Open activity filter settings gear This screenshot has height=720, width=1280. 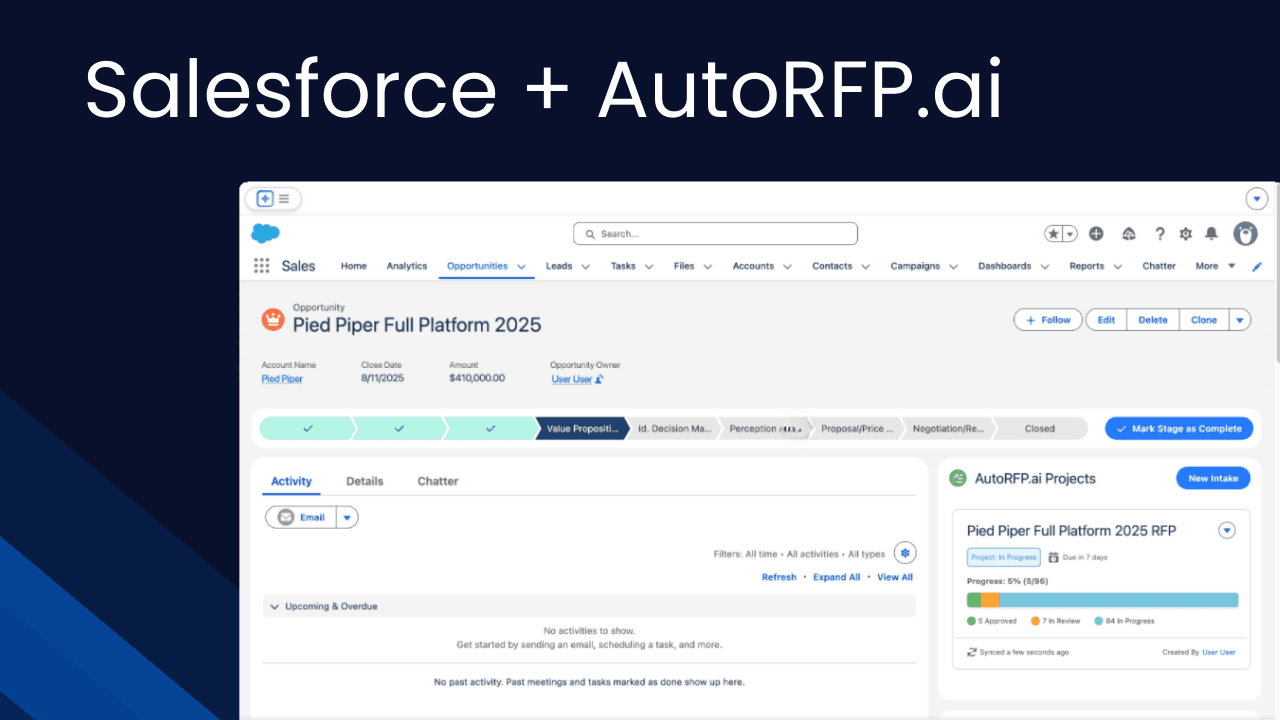(x=905, y=553)
